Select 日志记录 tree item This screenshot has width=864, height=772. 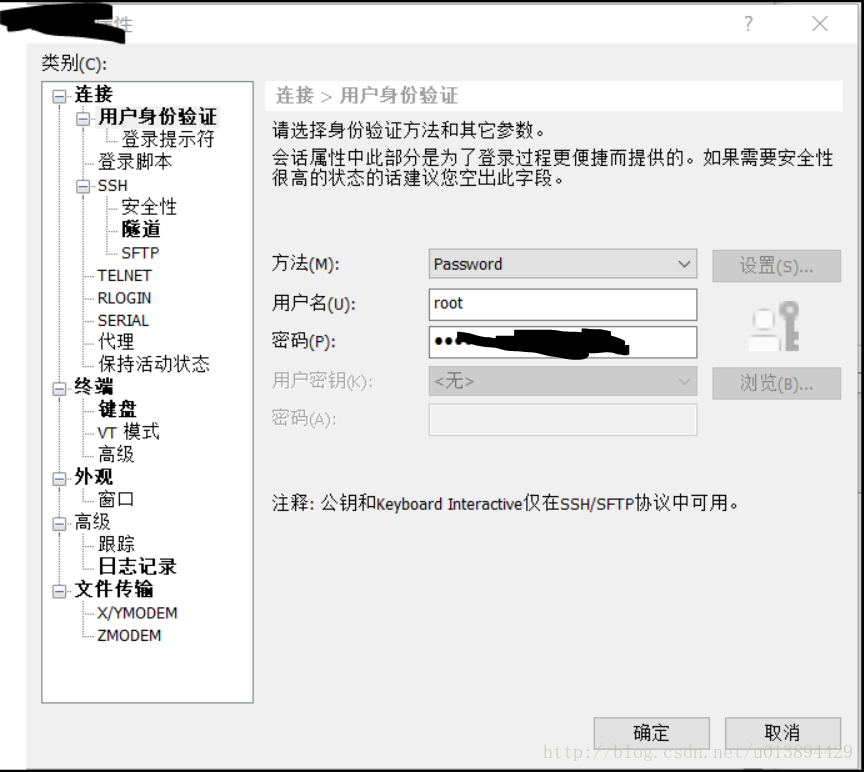(x=137, y=567)
